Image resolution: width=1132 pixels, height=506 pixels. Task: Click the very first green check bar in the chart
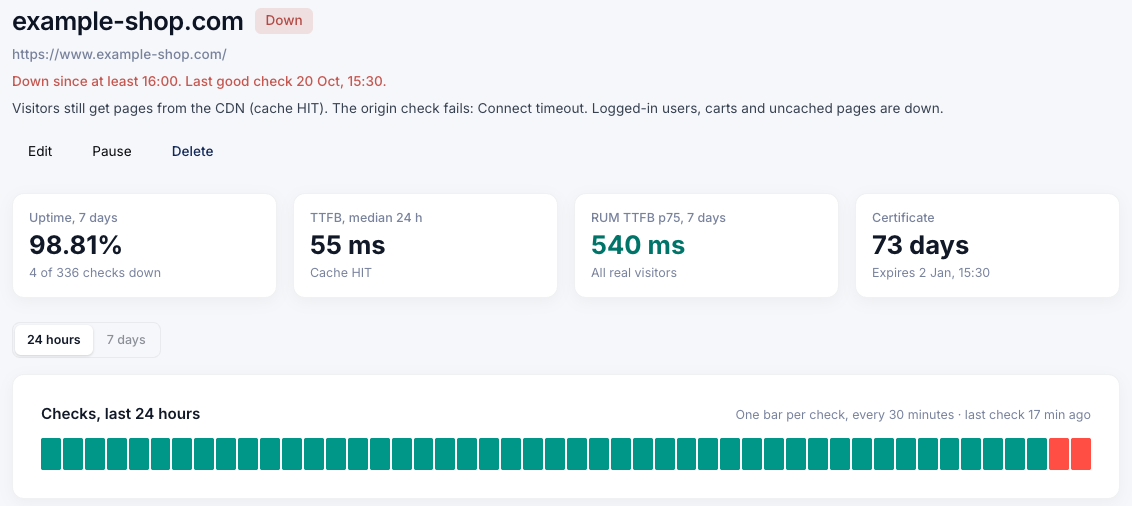(51, 454)
